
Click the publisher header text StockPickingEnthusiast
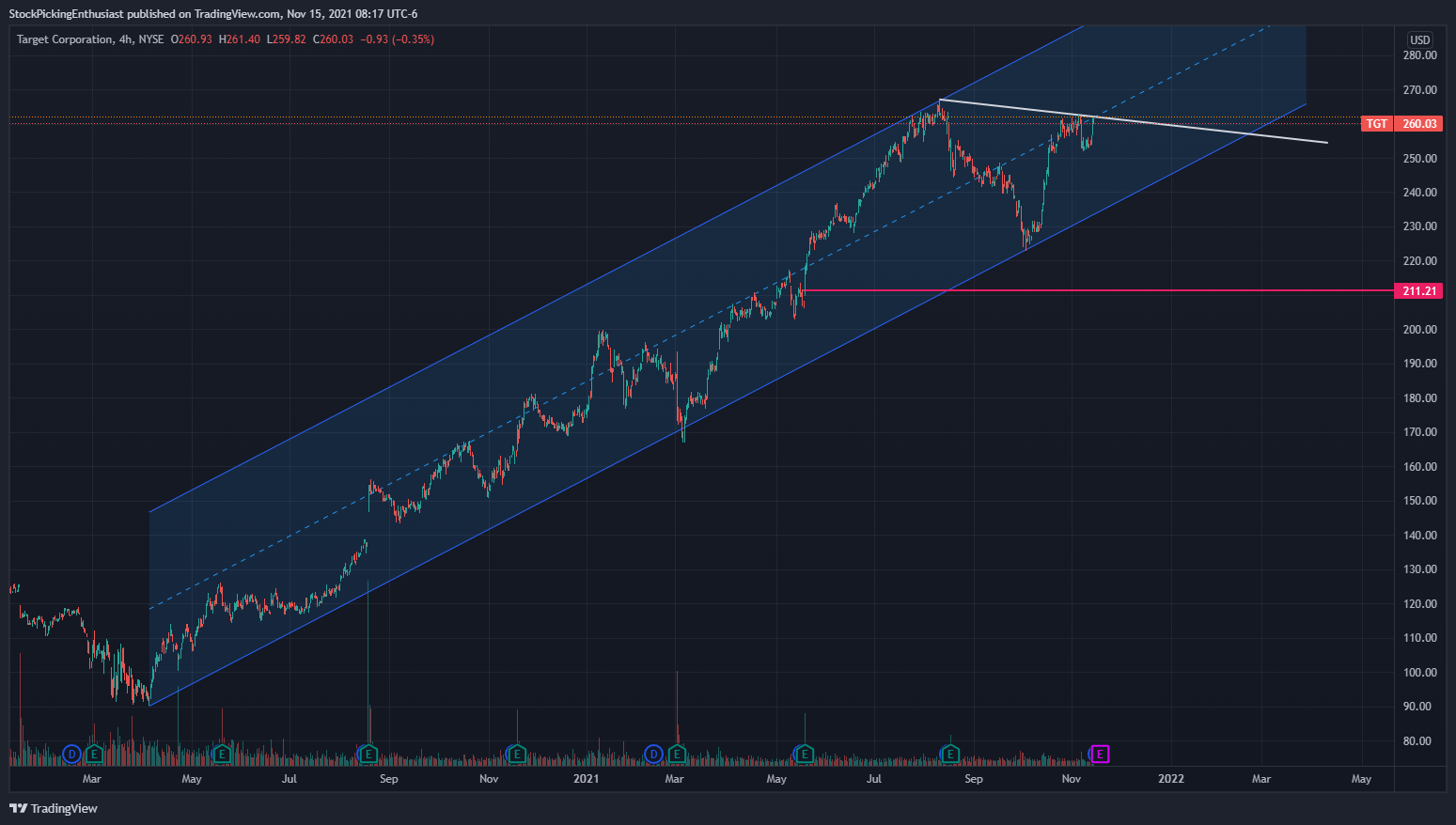coord(65,14)
